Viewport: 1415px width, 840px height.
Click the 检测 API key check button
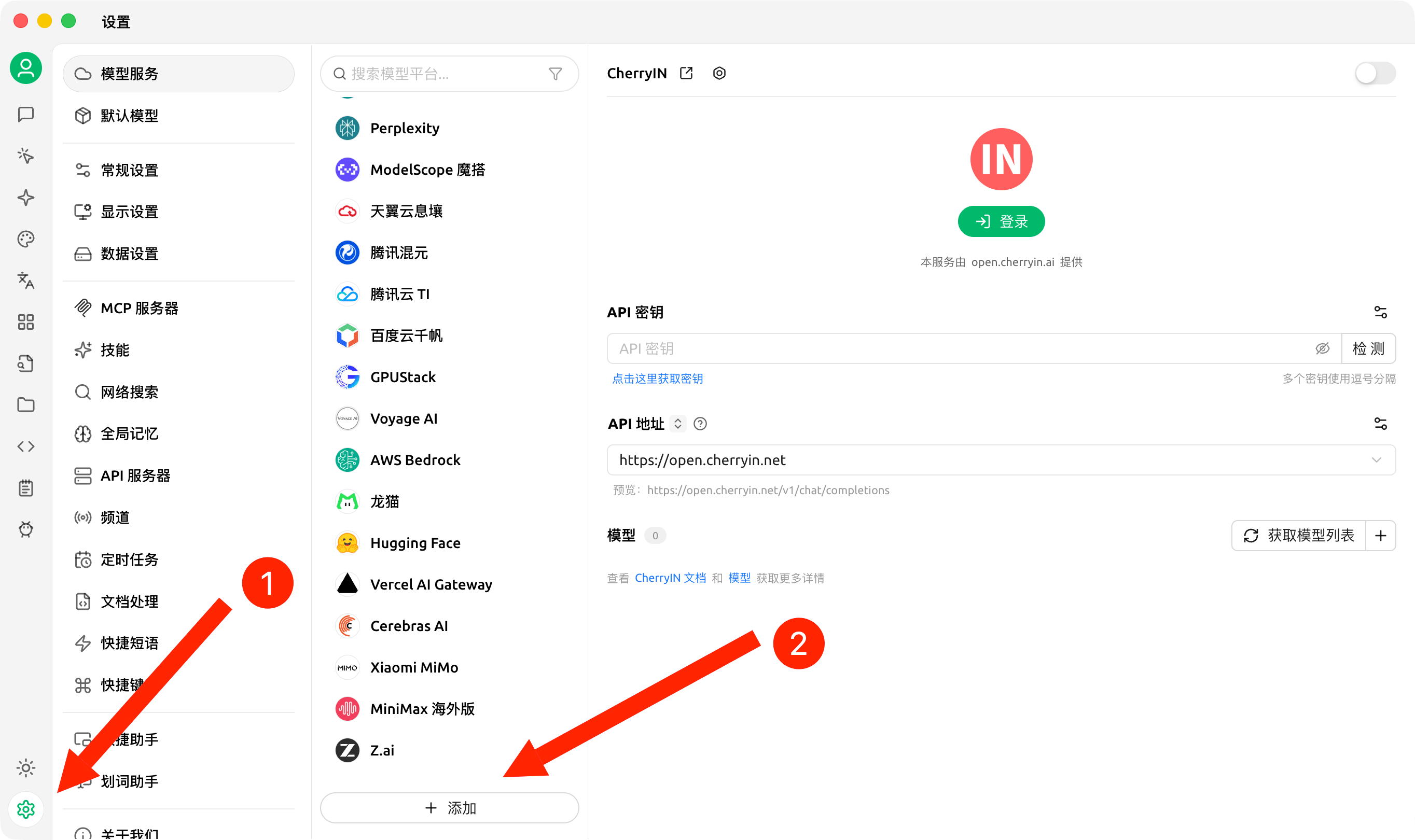1368,348
